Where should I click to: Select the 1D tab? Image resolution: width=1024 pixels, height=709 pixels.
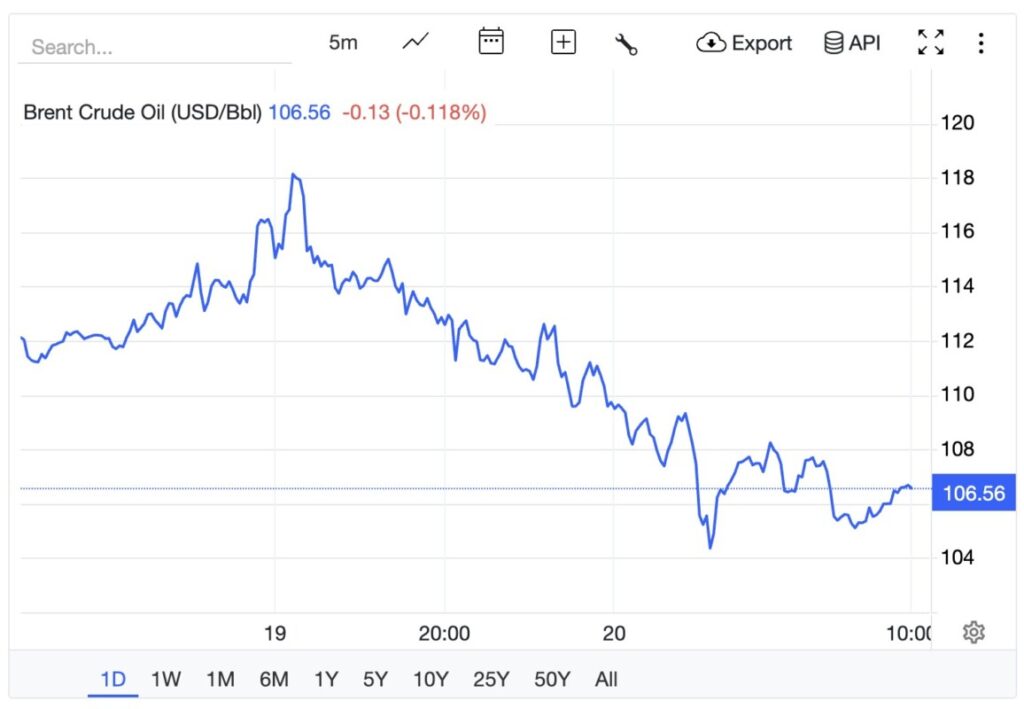click(112, 679)
